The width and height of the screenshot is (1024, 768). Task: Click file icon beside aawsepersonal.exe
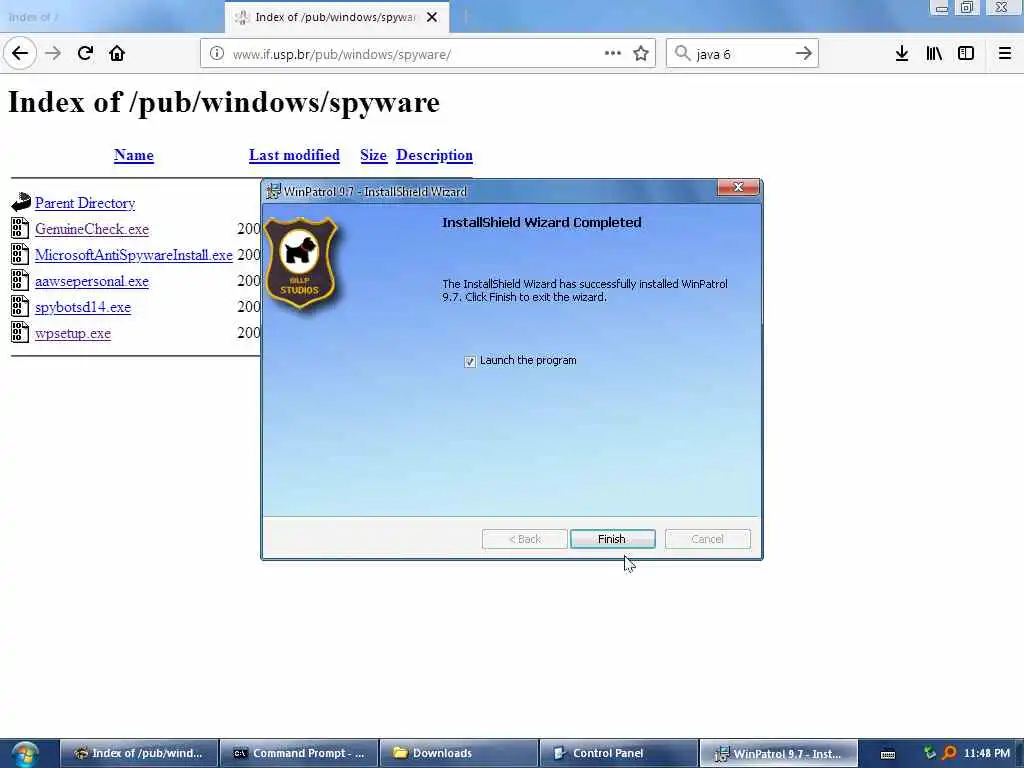pyautogui.click(x=20, y=280)
